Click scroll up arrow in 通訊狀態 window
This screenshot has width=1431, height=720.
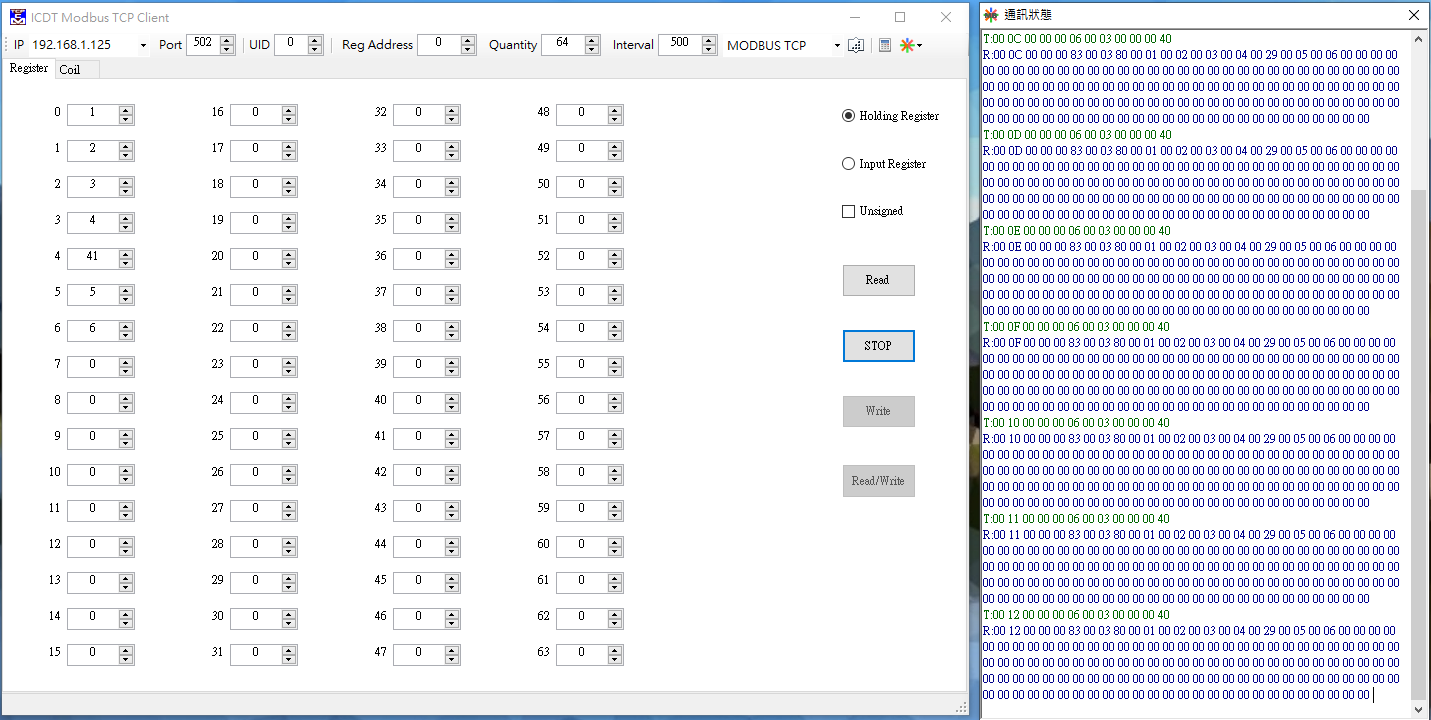point(1418,40)
